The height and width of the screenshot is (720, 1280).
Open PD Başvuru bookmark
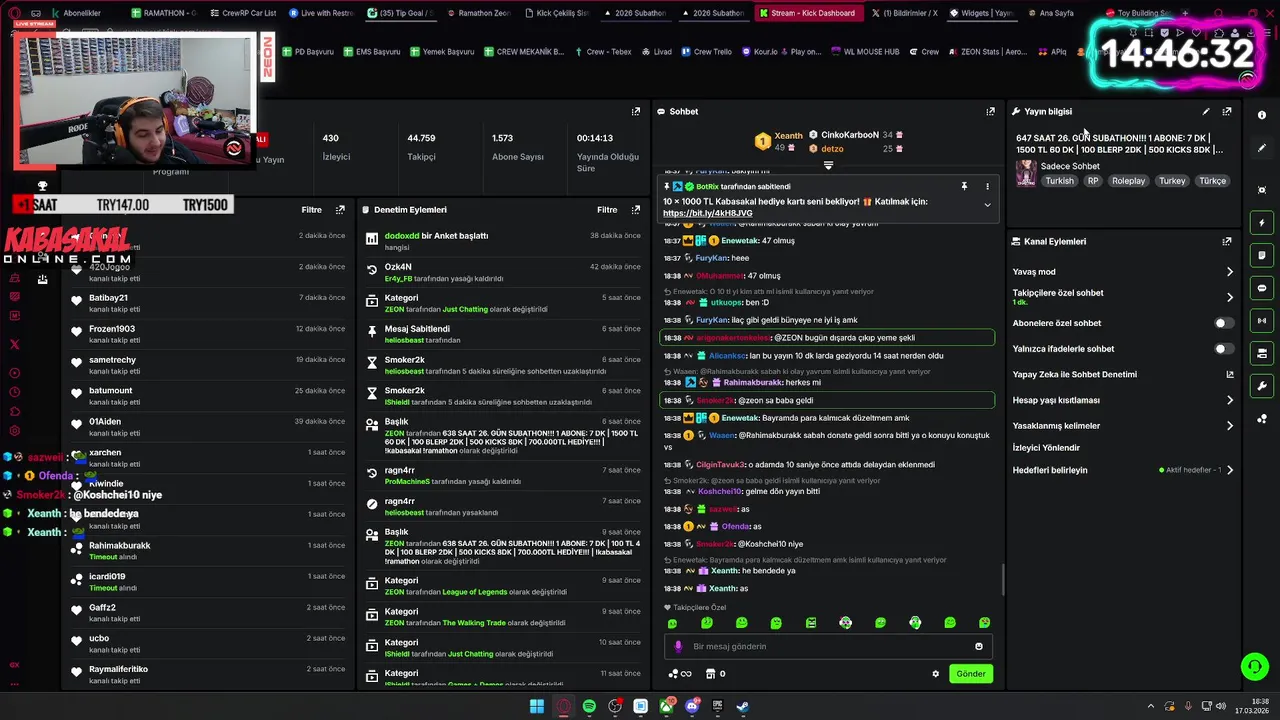point(308,52)
